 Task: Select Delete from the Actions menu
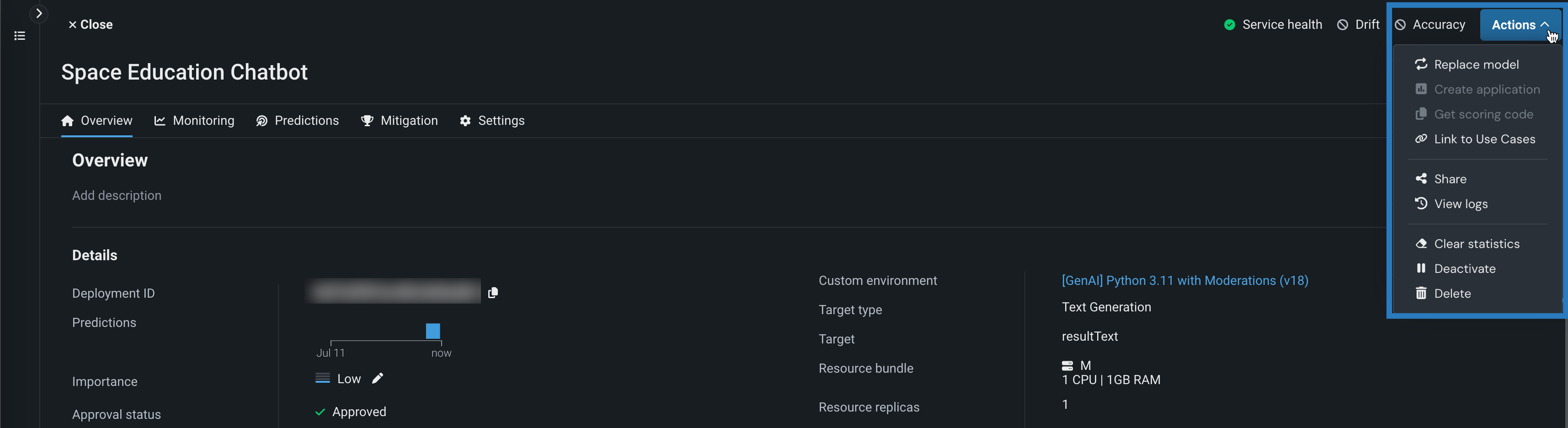click(1452, 294)
